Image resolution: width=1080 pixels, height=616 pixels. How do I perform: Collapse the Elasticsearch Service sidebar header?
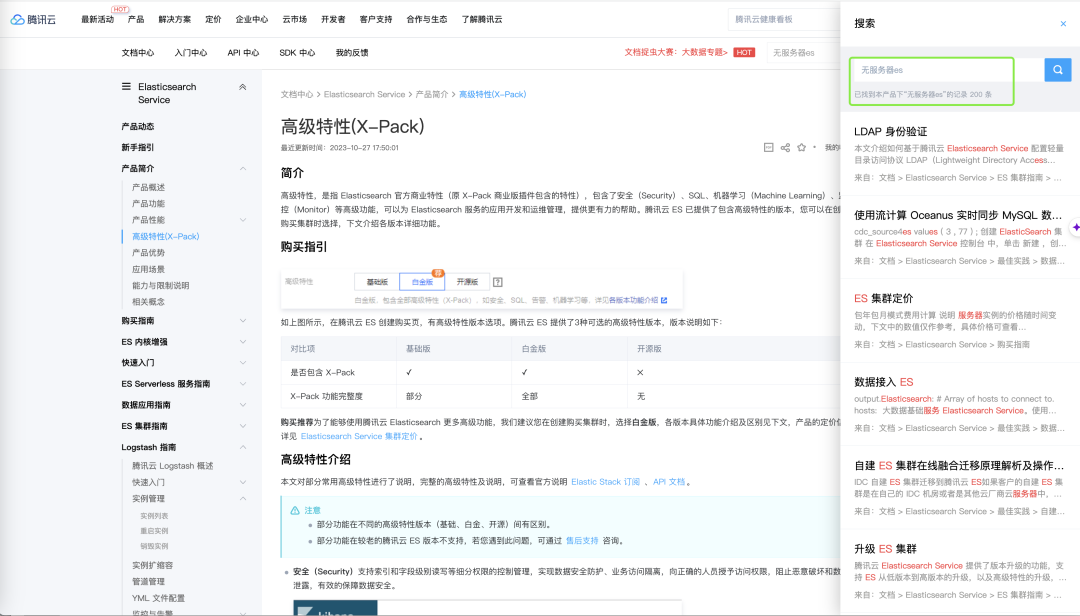pos(242,87)
